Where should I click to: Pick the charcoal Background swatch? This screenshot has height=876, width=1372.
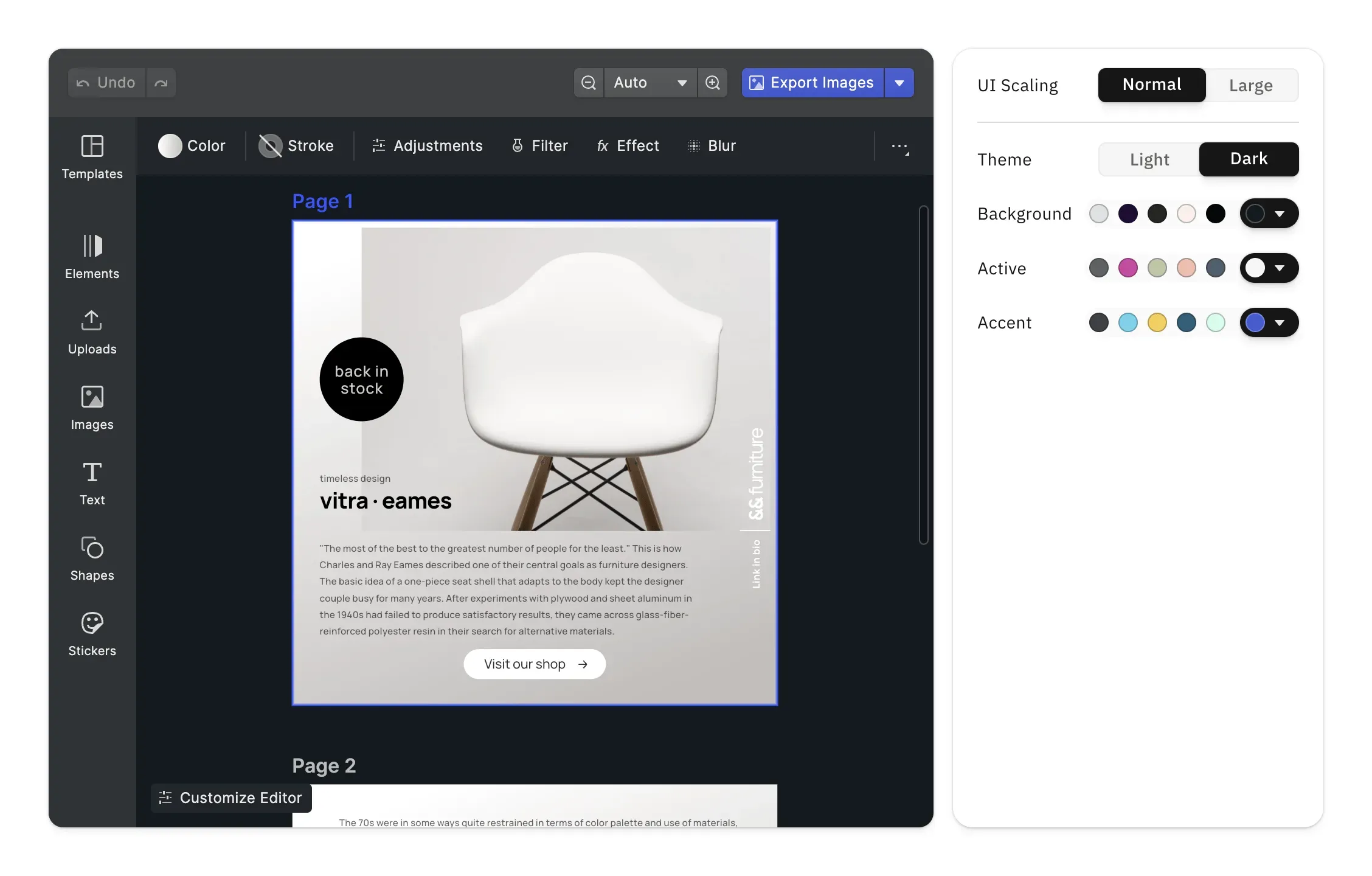1157,214
